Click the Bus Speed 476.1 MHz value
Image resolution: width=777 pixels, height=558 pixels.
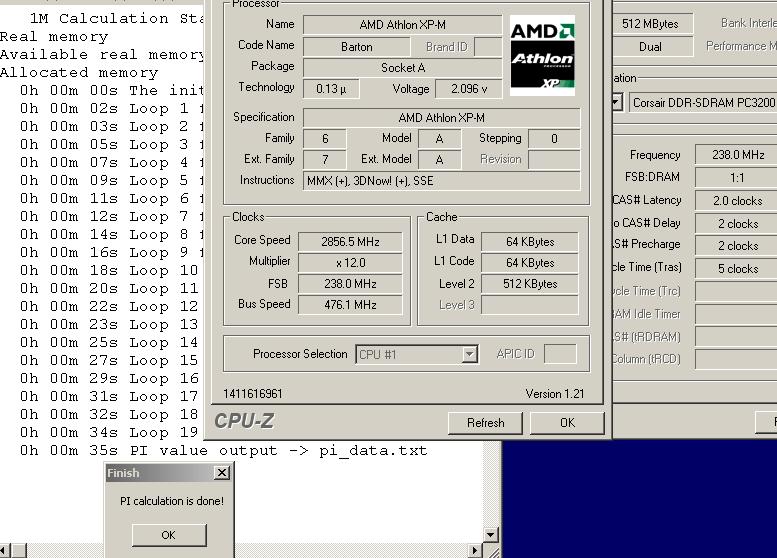click(x=350, y=305)
